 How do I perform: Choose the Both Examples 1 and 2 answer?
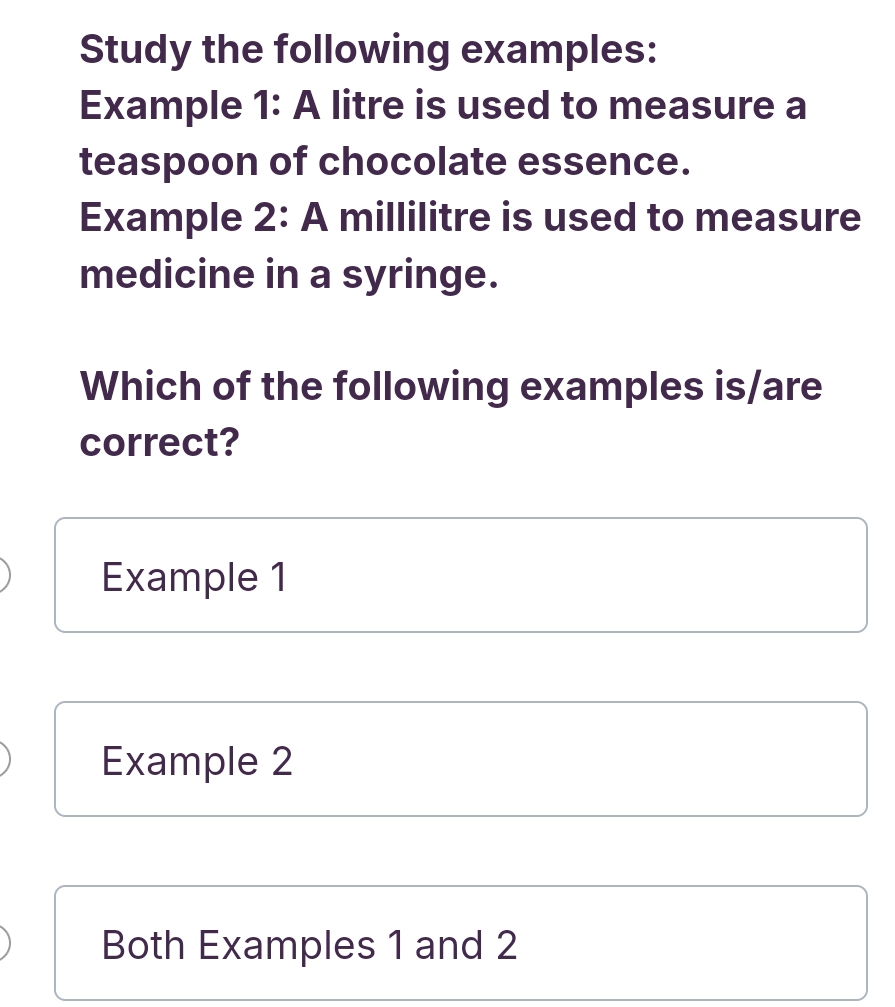point(460,943)
